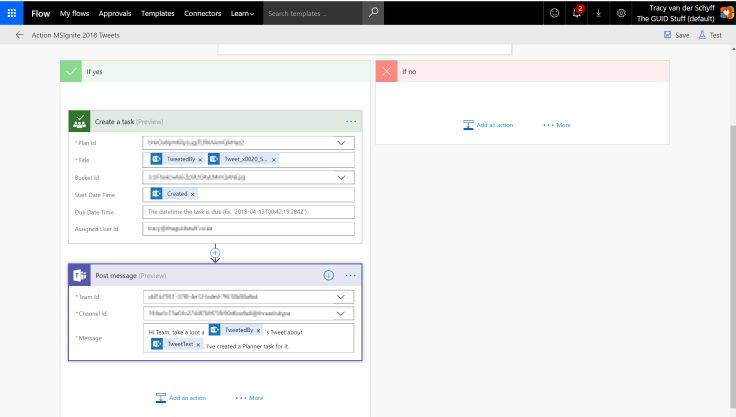736x417 pixels.
Task: Open notifications bell icon
Action: click(577, 13)
